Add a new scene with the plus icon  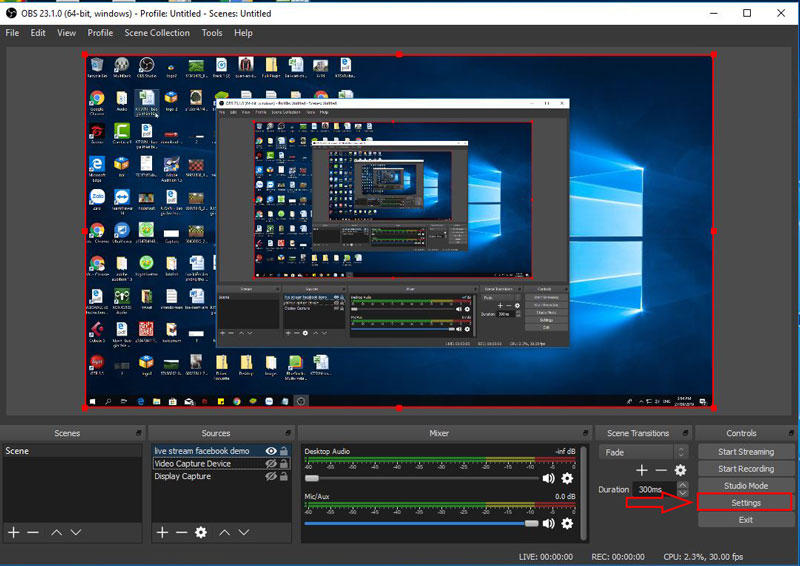click(x=14, y=532)
